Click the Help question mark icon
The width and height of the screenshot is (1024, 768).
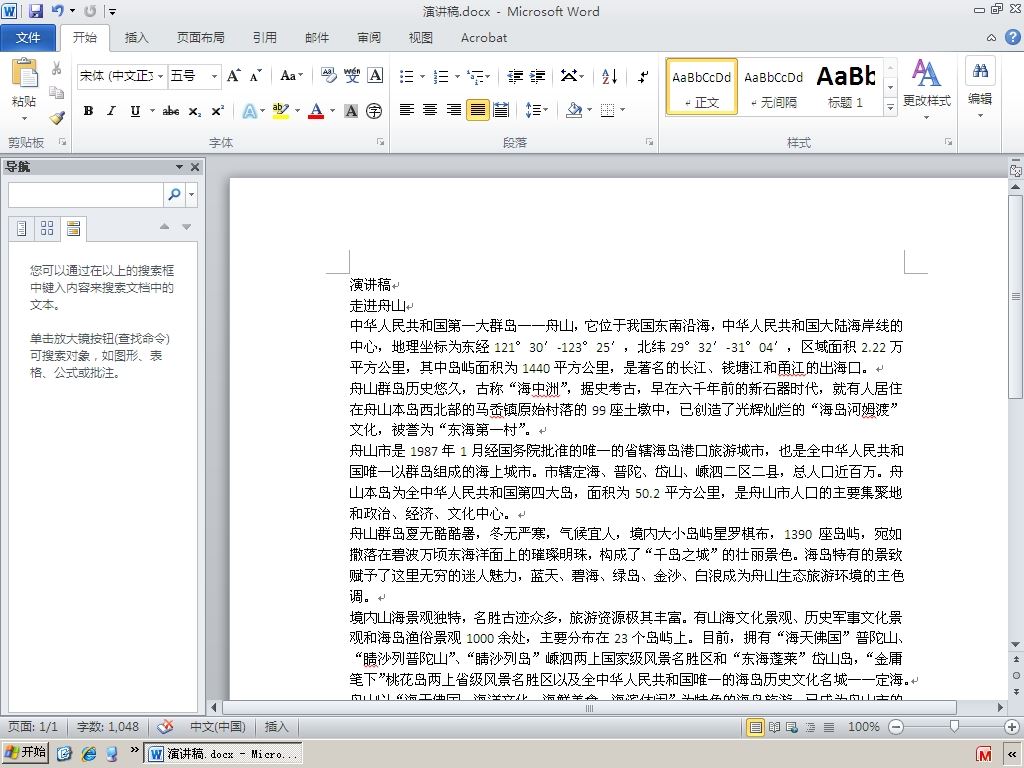[1012, 37]
